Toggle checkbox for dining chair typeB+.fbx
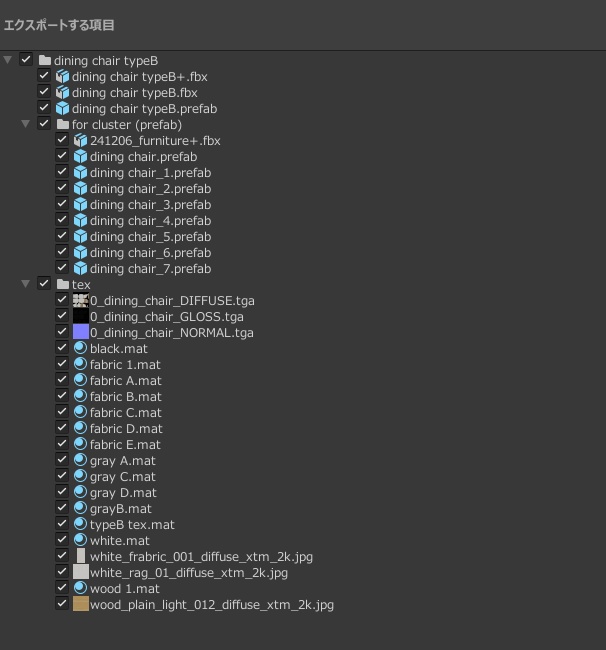The width and height of the screenshot is (606, 650). coord(44,75)
